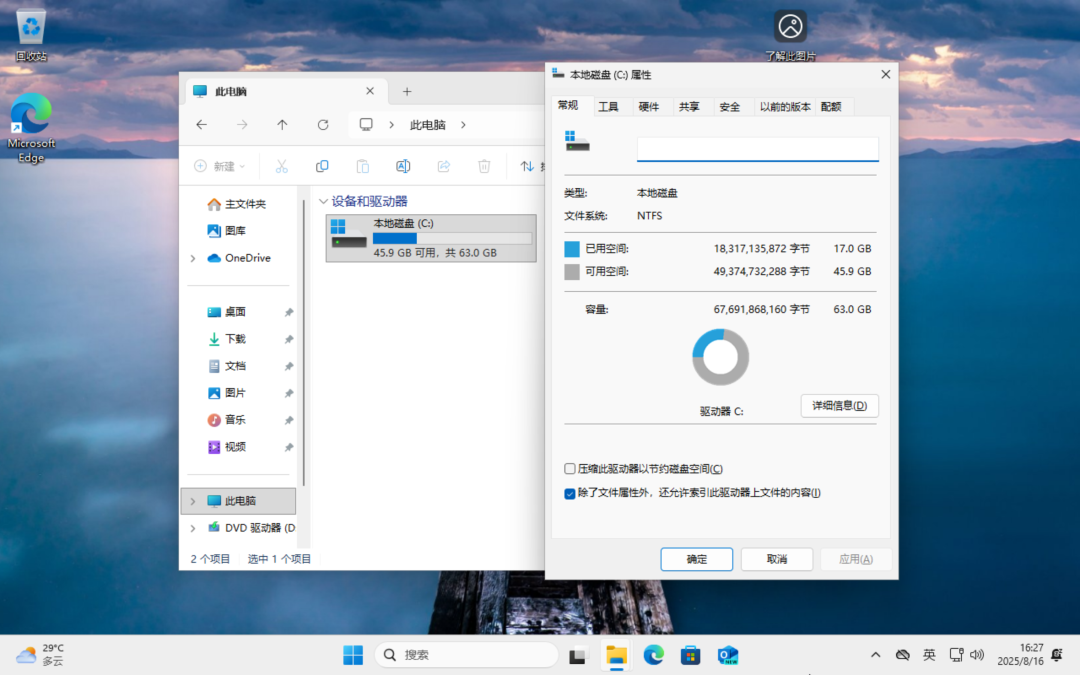Image resolution: width=1080 pixels, height=675 pixels.
Task: Click the 确定 button
Action: click(x=696, y=559)
